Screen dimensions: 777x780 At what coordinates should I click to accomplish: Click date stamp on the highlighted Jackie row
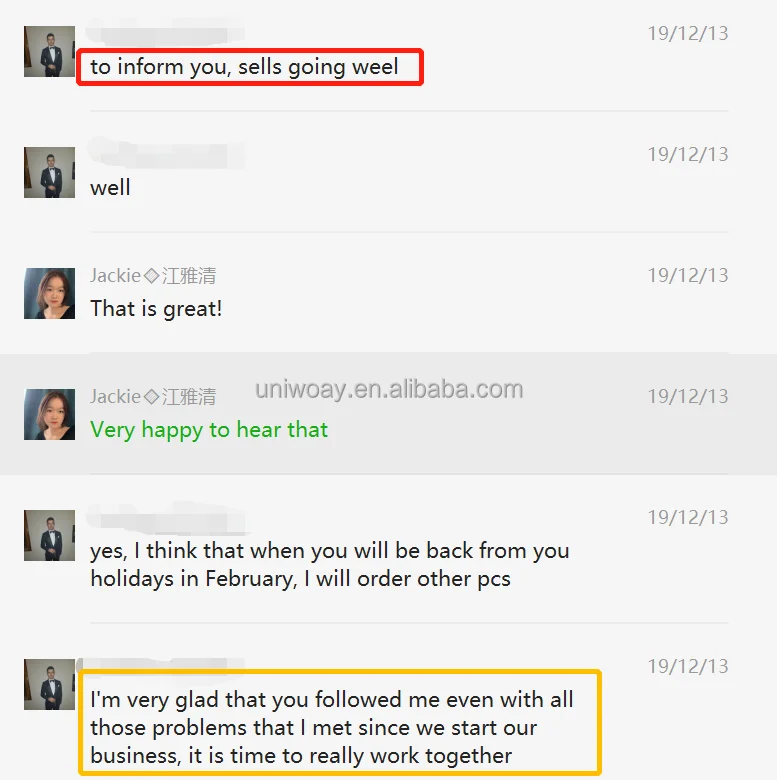coord(688,396)
